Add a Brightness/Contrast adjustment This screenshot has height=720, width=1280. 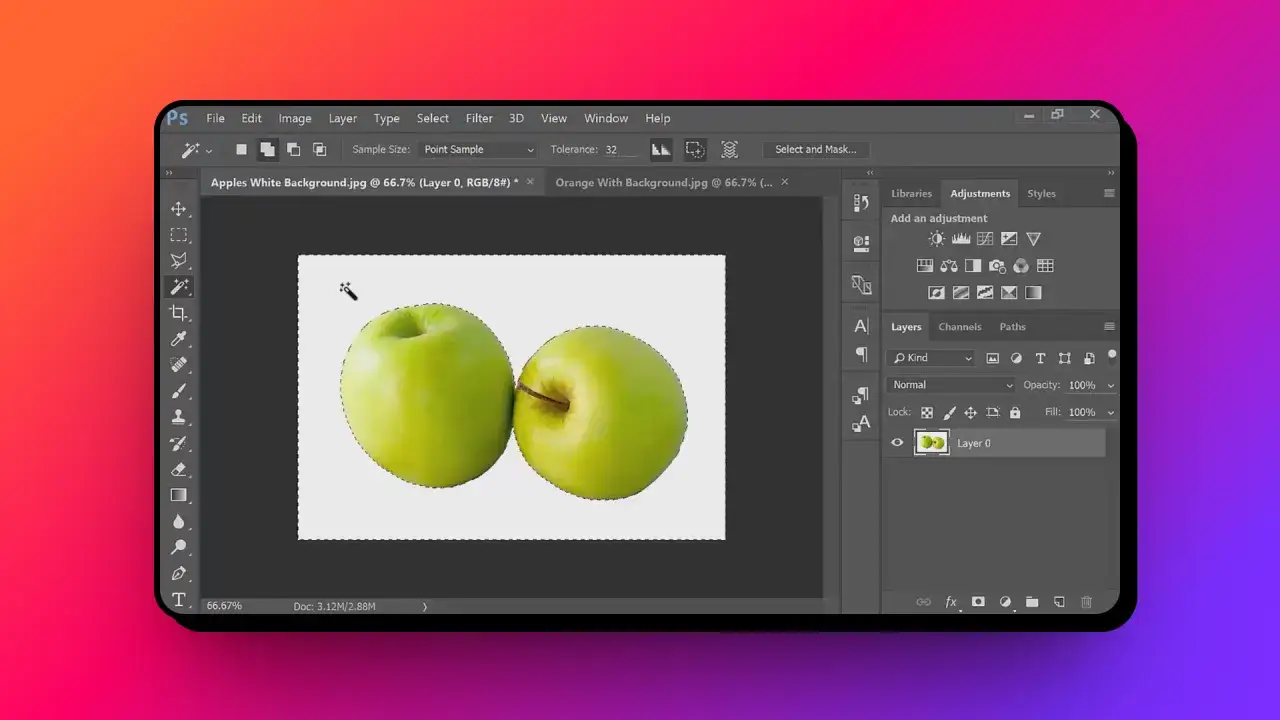[937, 238]
